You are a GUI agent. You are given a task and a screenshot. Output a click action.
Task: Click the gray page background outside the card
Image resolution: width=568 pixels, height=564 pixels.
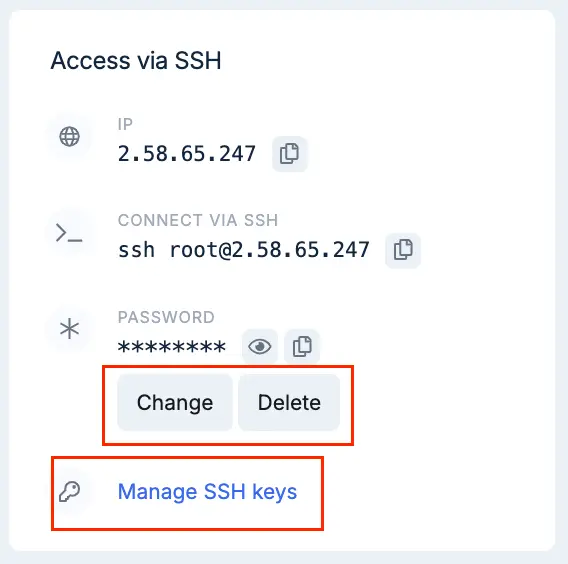click(x=284, y=558)
